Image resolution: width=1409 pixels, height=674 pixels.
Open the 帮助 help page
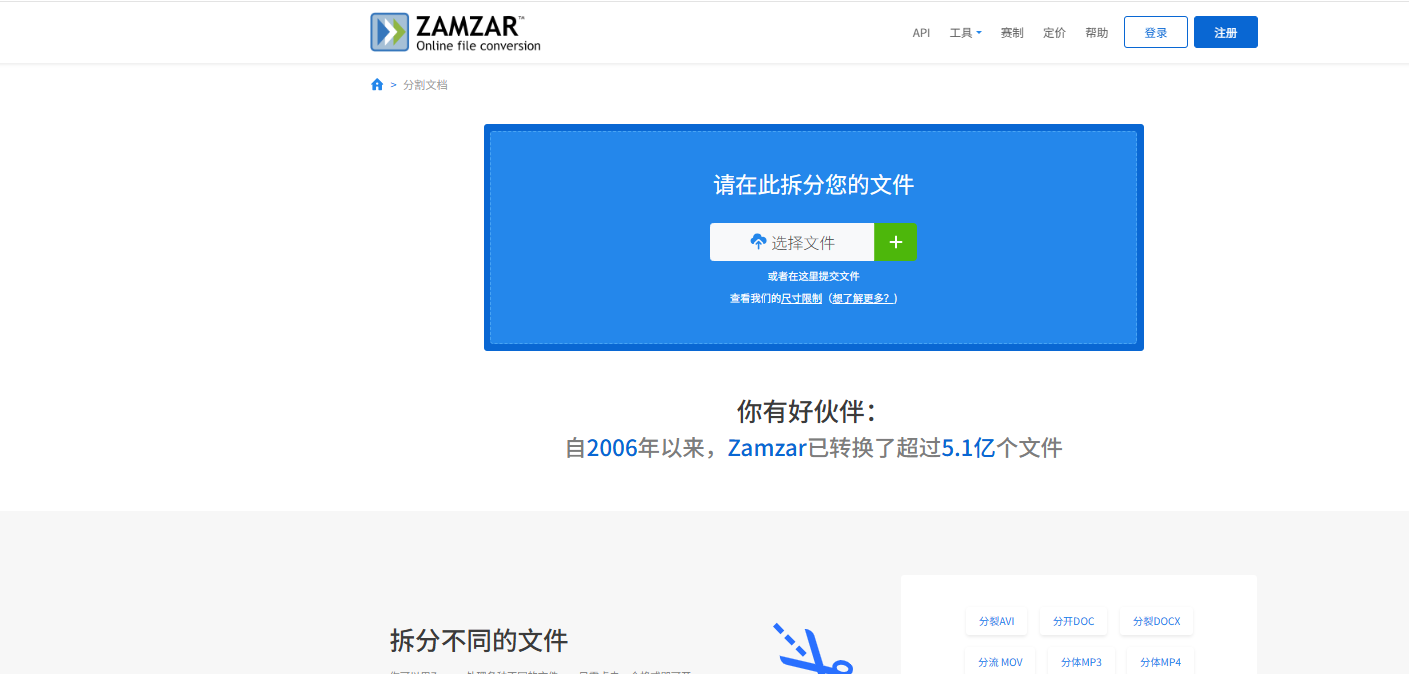click(1096, 33)
